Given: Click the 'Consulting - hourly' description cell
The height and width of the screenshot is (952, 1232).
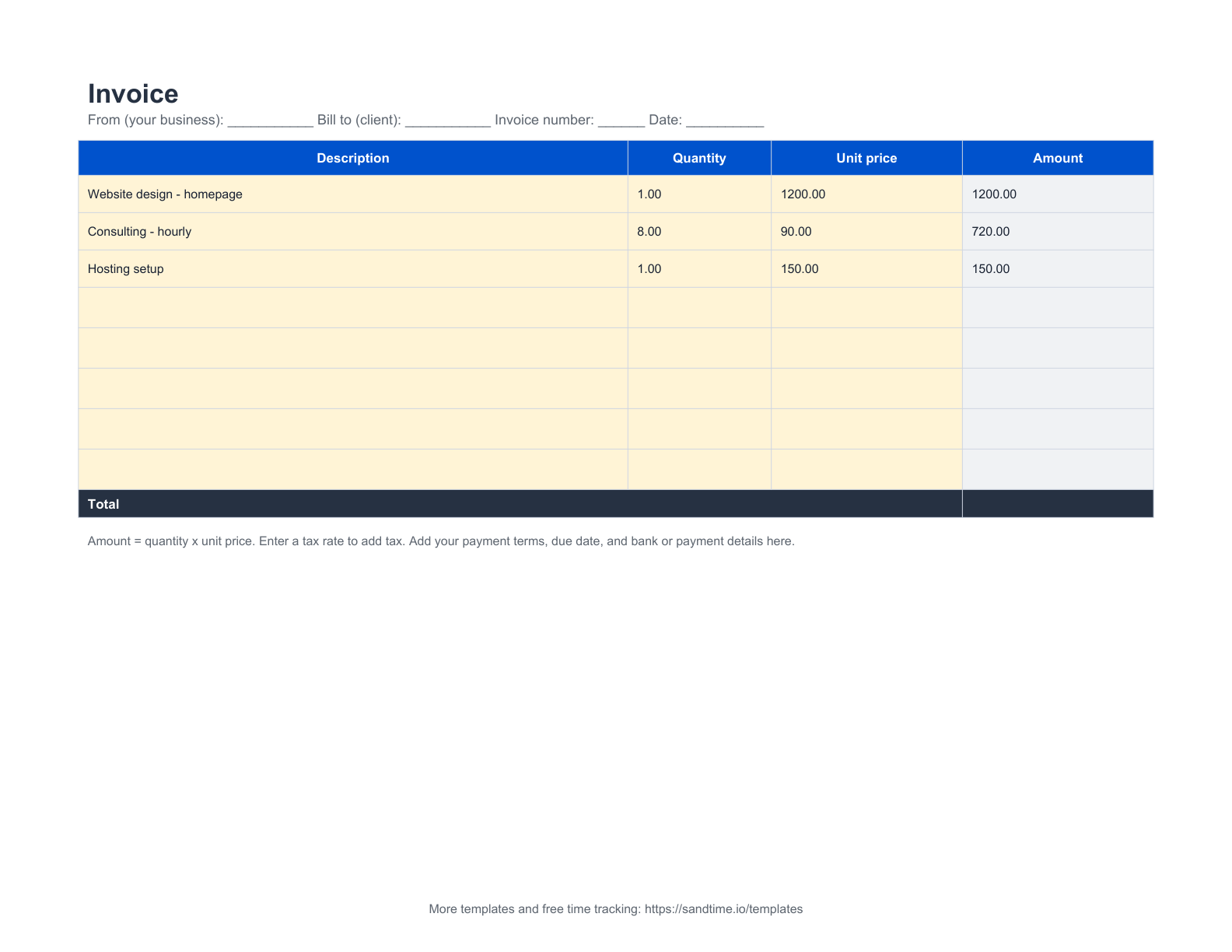Looking at the screenshot, I should coord(353,232).
